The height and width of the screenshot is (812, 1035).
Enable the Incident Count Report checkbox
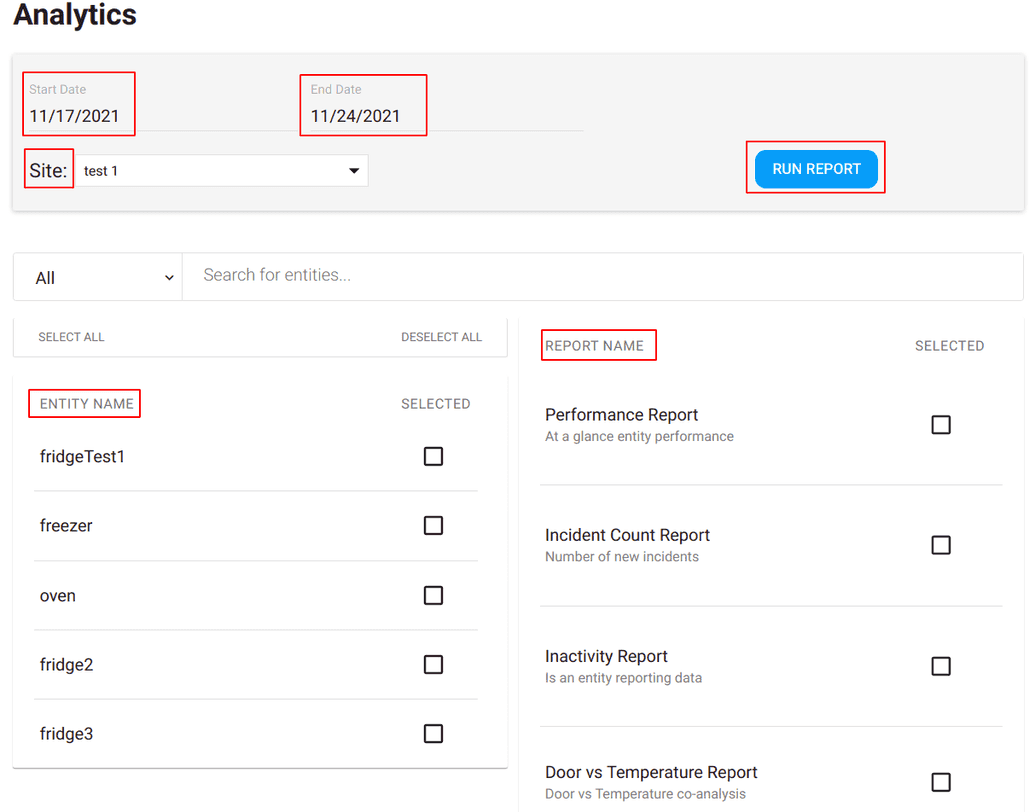(x=940, y=545)
